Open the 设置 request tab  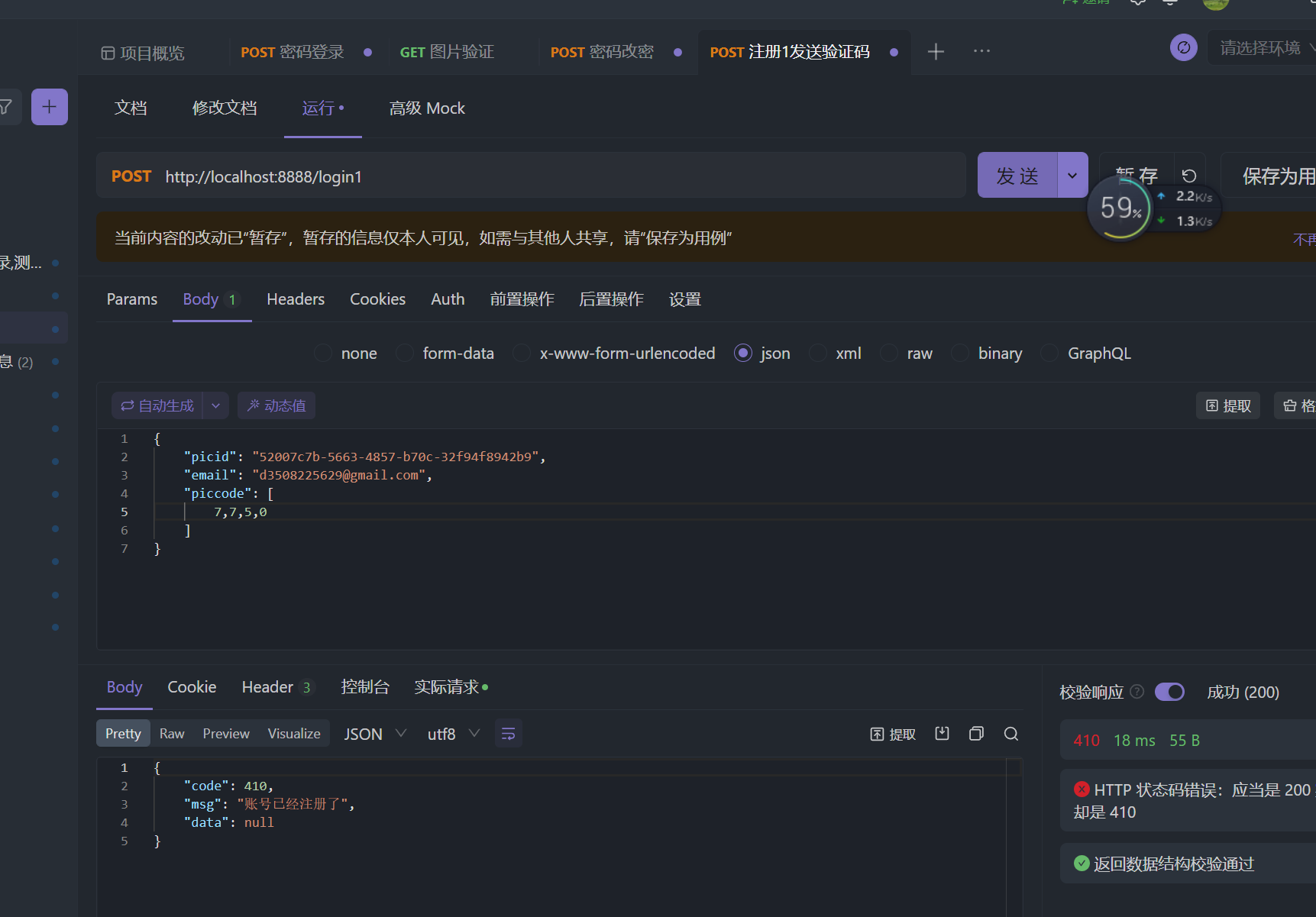click(x=685, y=299)
